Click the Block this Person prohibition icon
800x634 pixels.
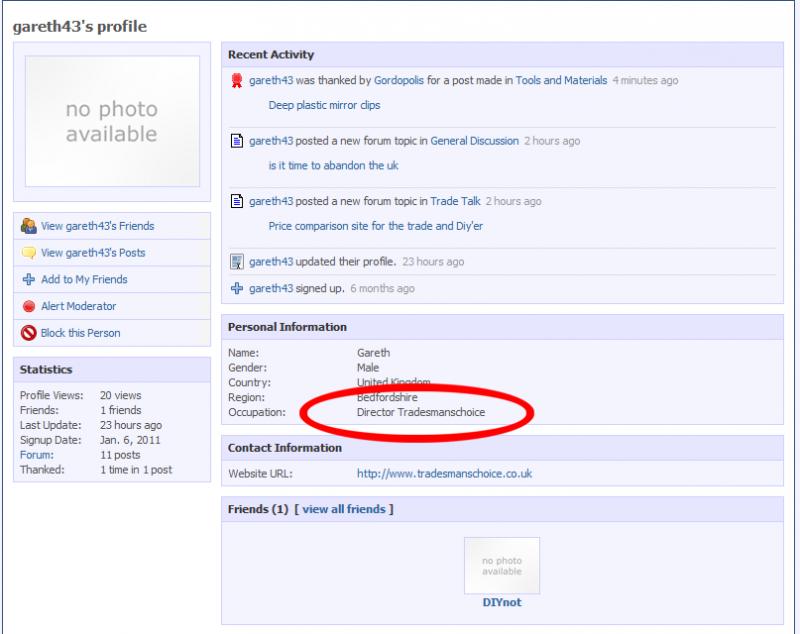[29, 333]
